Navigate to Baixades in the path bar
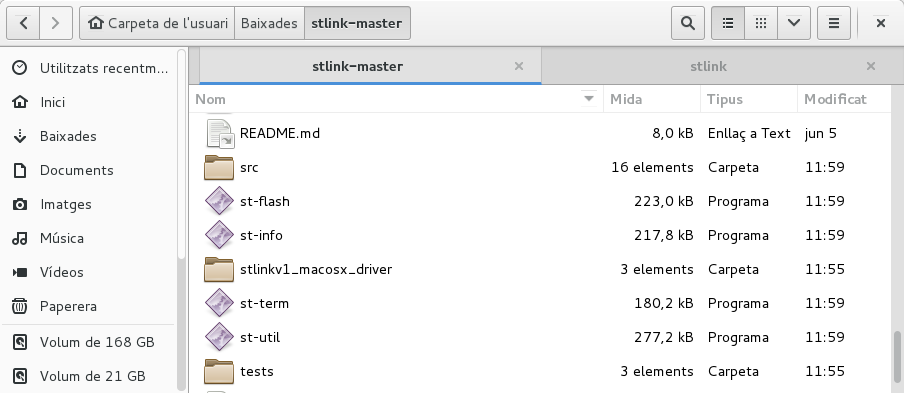This screenshot has height=393, width=904. click(x=269, y=23)
